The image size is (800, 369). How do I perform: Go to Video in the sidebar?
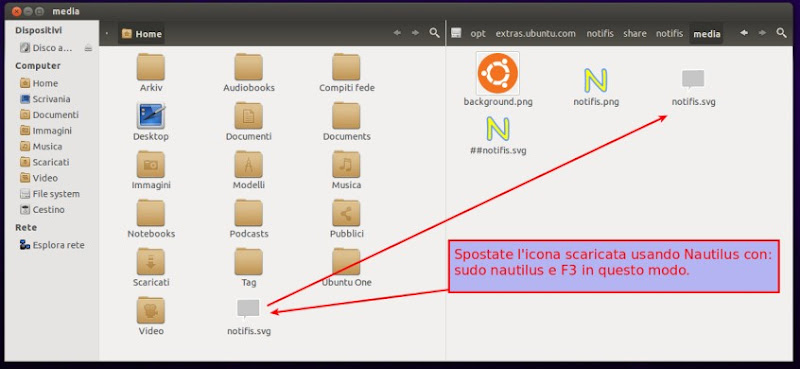[39, 178]
